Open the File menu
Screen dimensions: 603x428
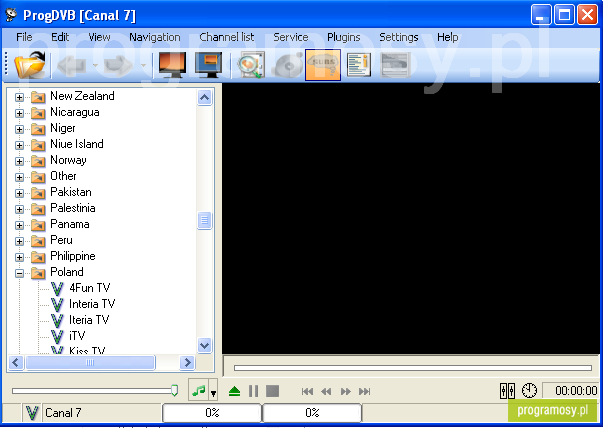[x=24, y=37]
